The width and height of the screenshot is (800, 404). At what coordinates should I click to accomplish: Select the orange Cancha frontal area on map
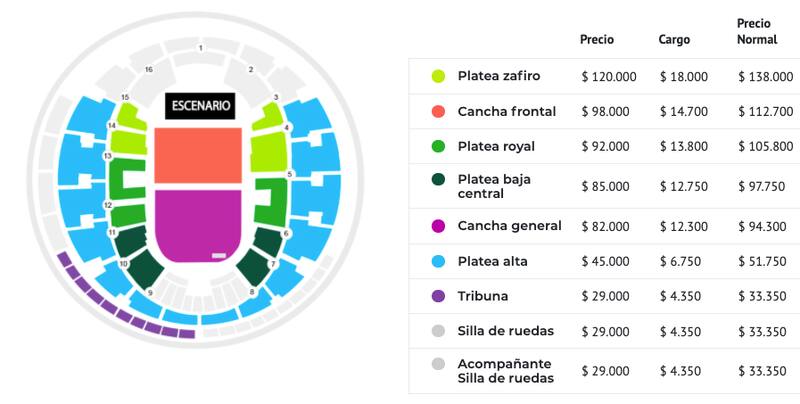pos(199,156)
